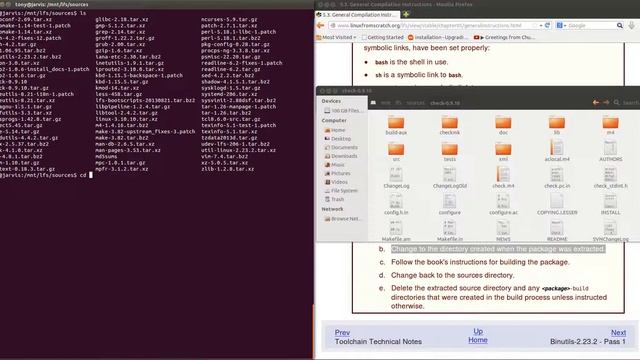Open the tests folder in file manager
Viewport: 640px width, 360px height.
tap(449, 152)
